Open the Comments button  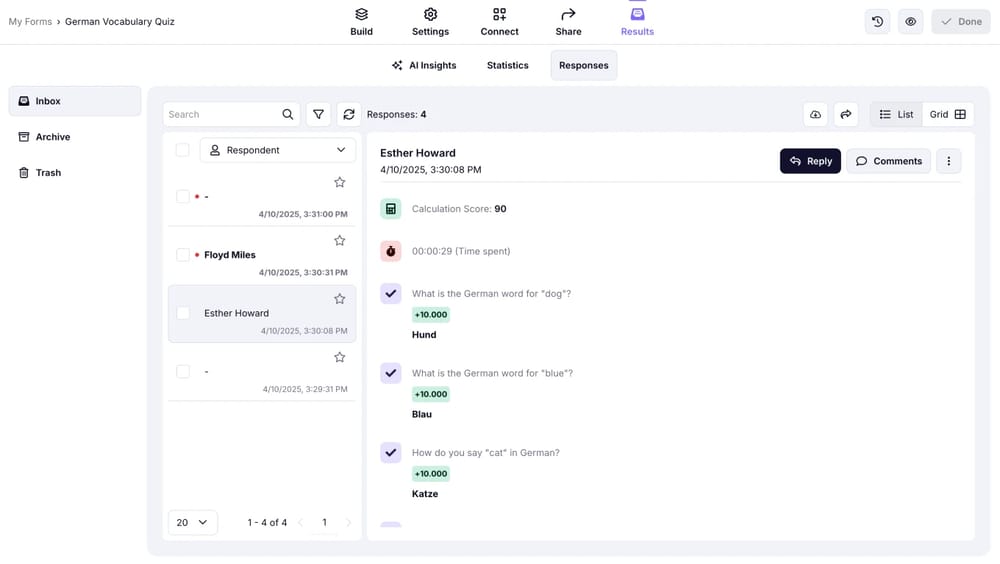888,161
